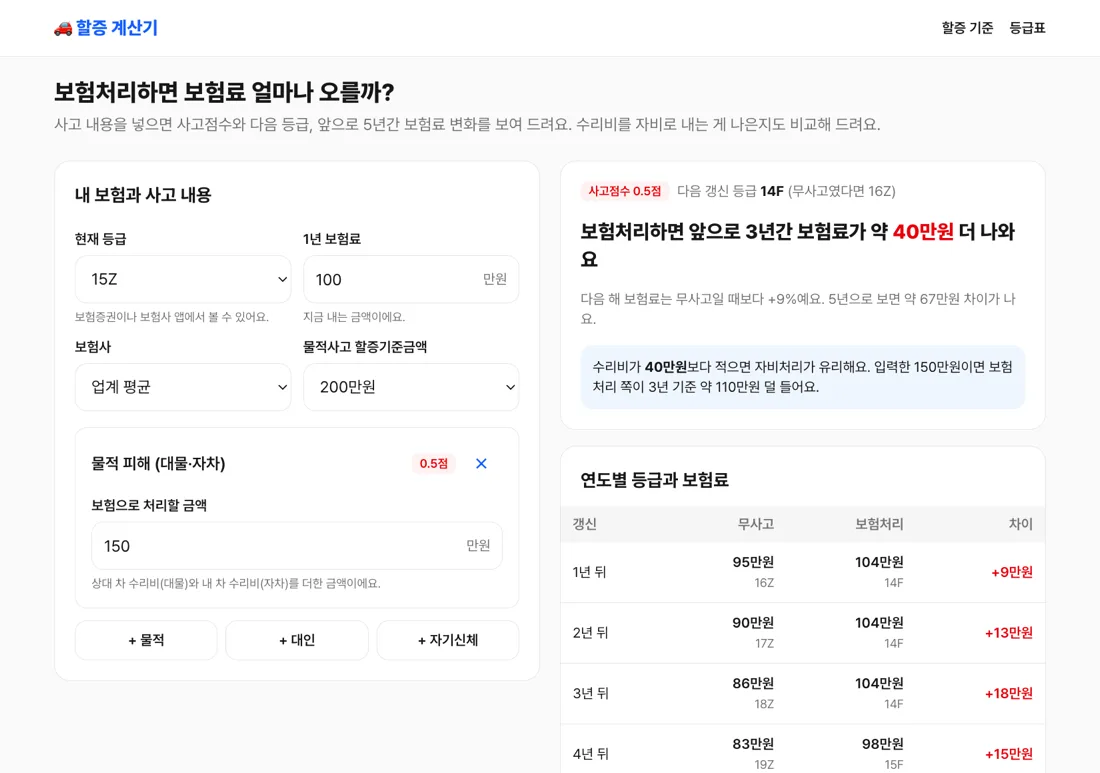Click the blue 자비처리 tip box text
1100x773 pixels.
point(803,377)
